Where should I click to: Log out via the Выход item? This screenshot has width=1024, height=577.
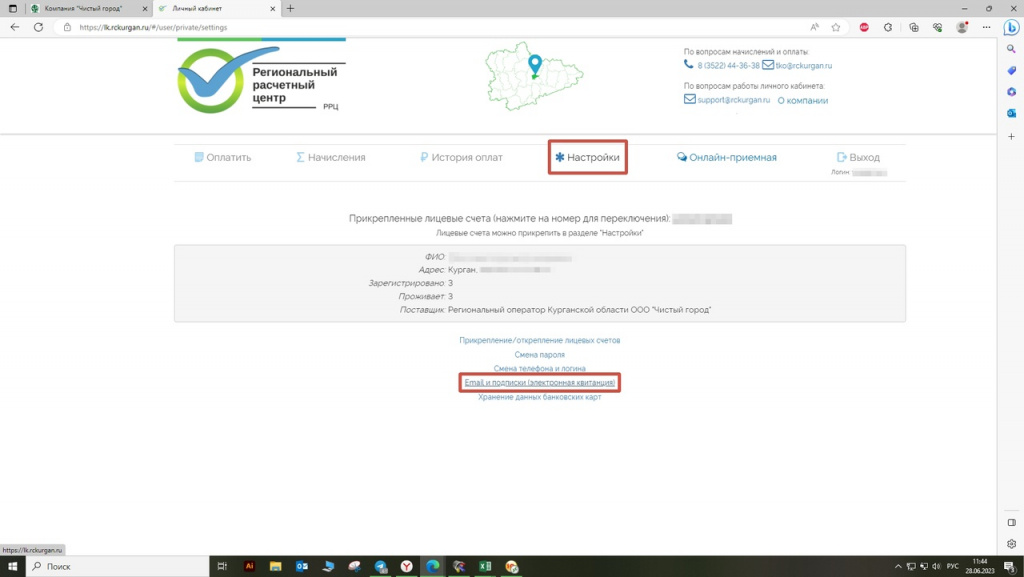tap(858, 157)
